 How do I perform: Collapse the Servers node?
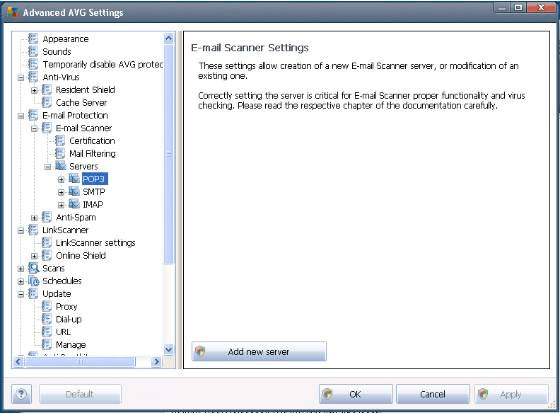pos(48,167)
